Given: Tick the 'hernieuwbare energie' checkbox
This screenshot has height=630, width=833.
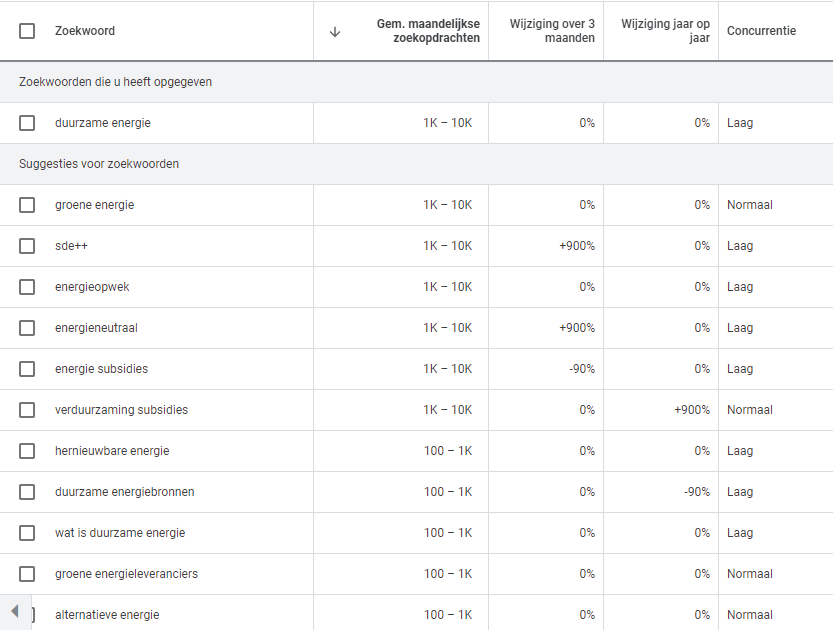Looking at the screenshot, I should 27,451.
